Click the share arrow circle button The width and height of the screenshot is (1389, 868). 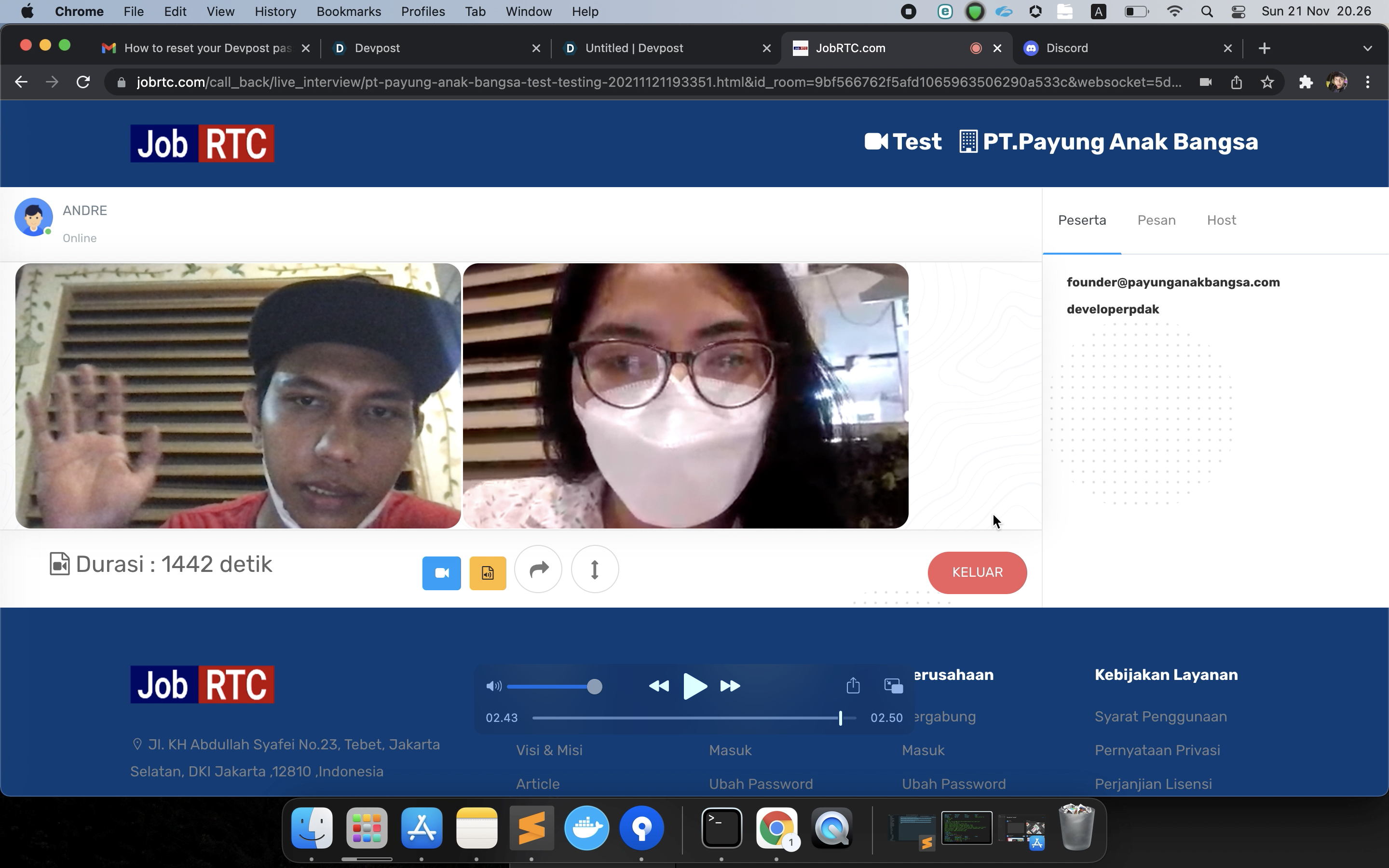tap(538, 570)
